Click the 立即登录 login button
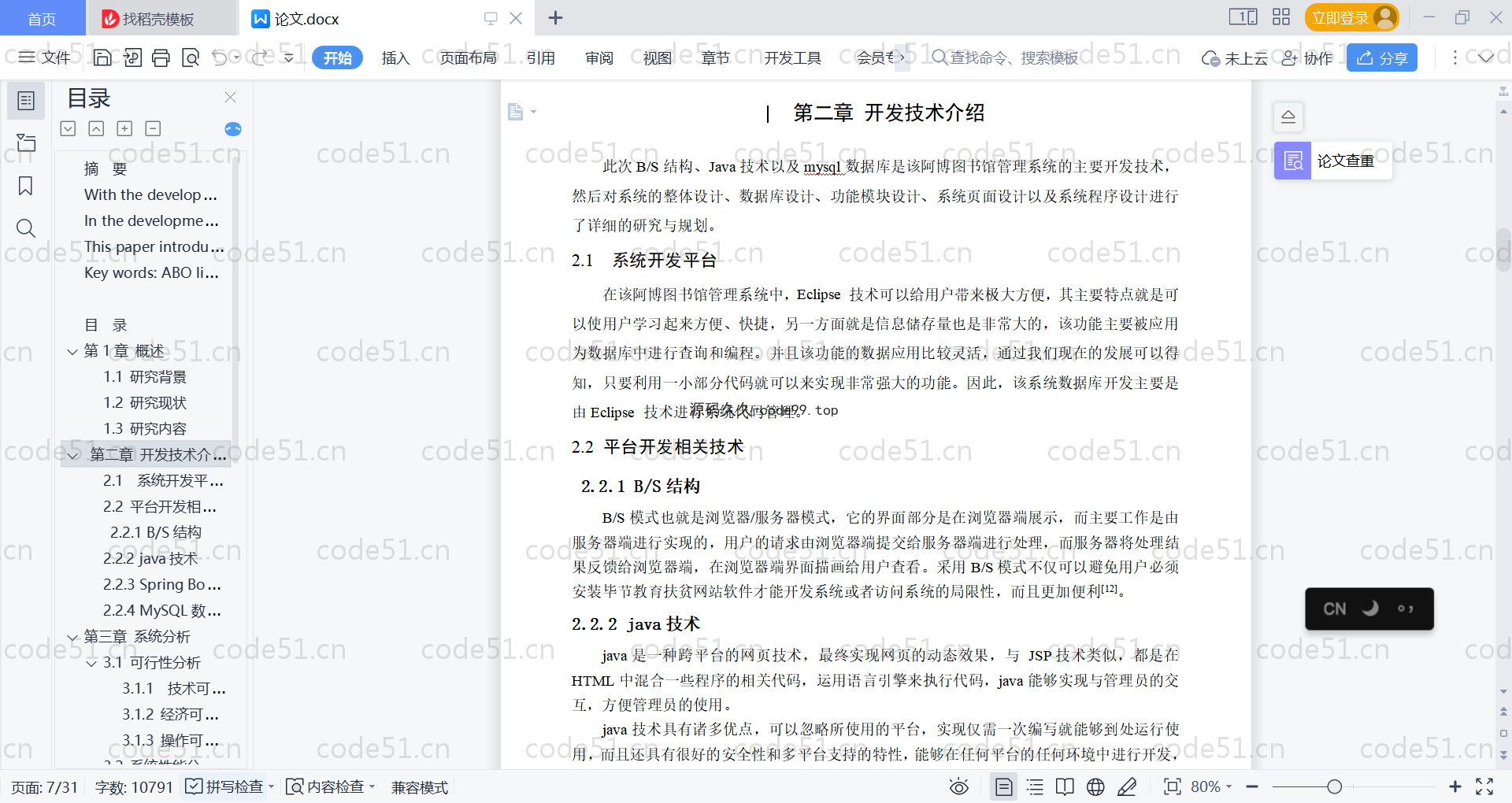 point(1352,17)
